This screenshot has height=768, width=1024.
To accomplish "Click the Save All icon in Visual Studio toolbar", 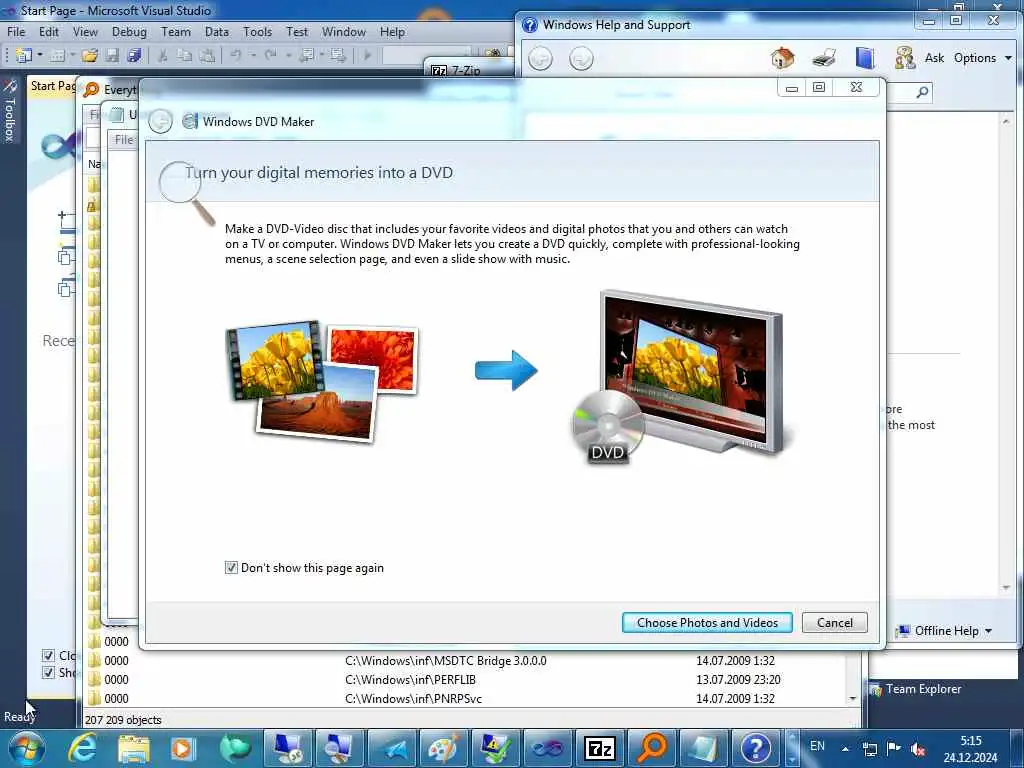I will 135,56.
